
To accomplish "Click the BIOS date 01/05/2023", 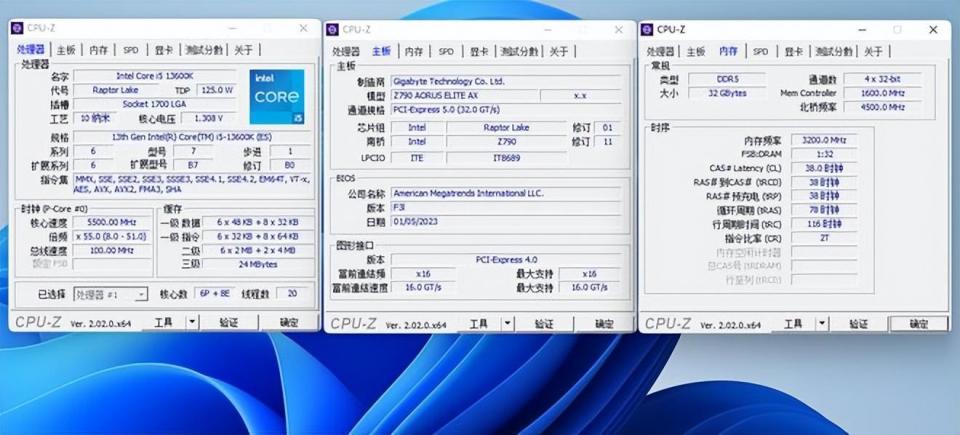I will (x=505, y=221).
